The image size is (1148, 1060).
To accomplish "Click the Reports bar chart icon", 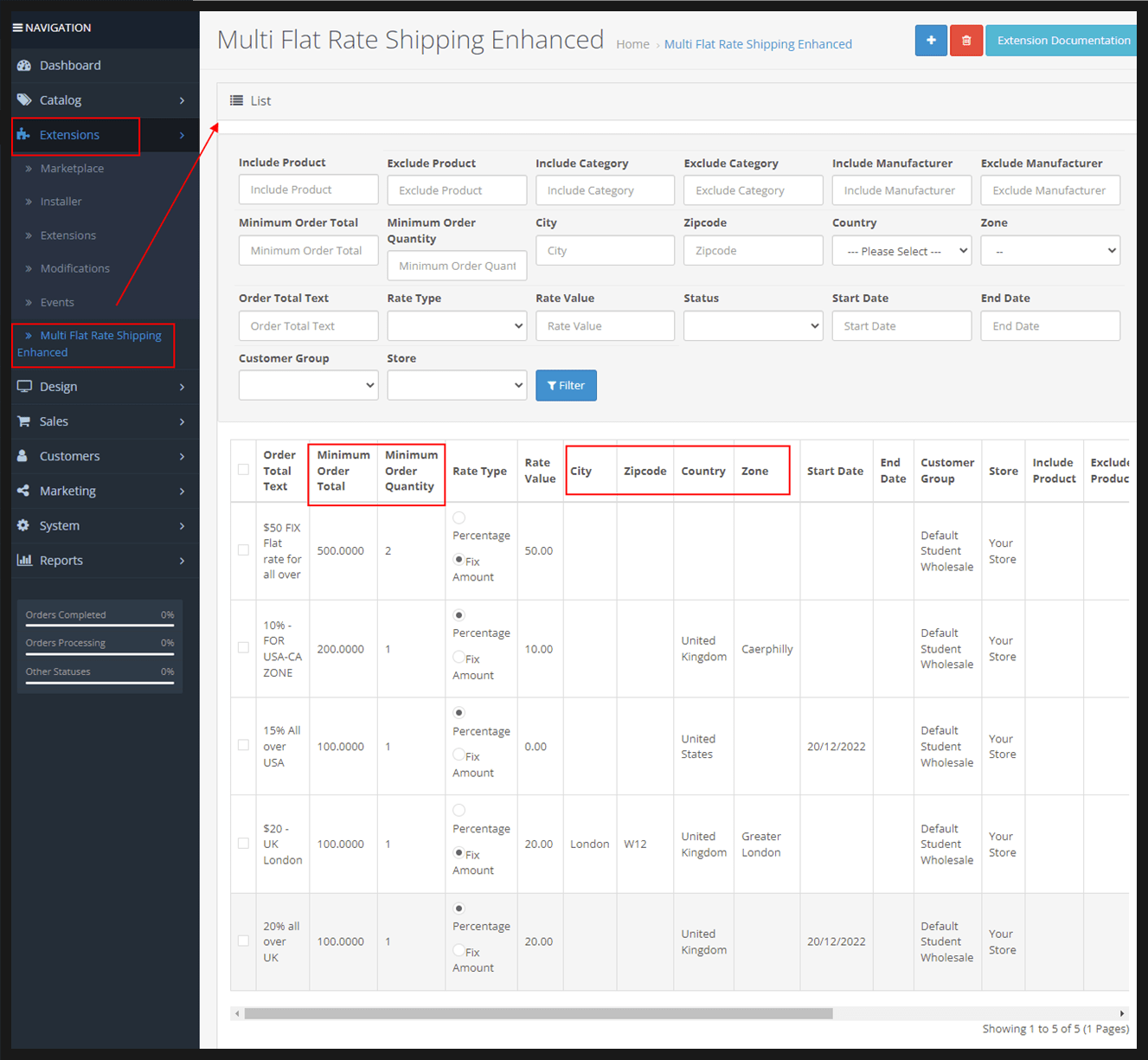I will [x=23, y=560].
